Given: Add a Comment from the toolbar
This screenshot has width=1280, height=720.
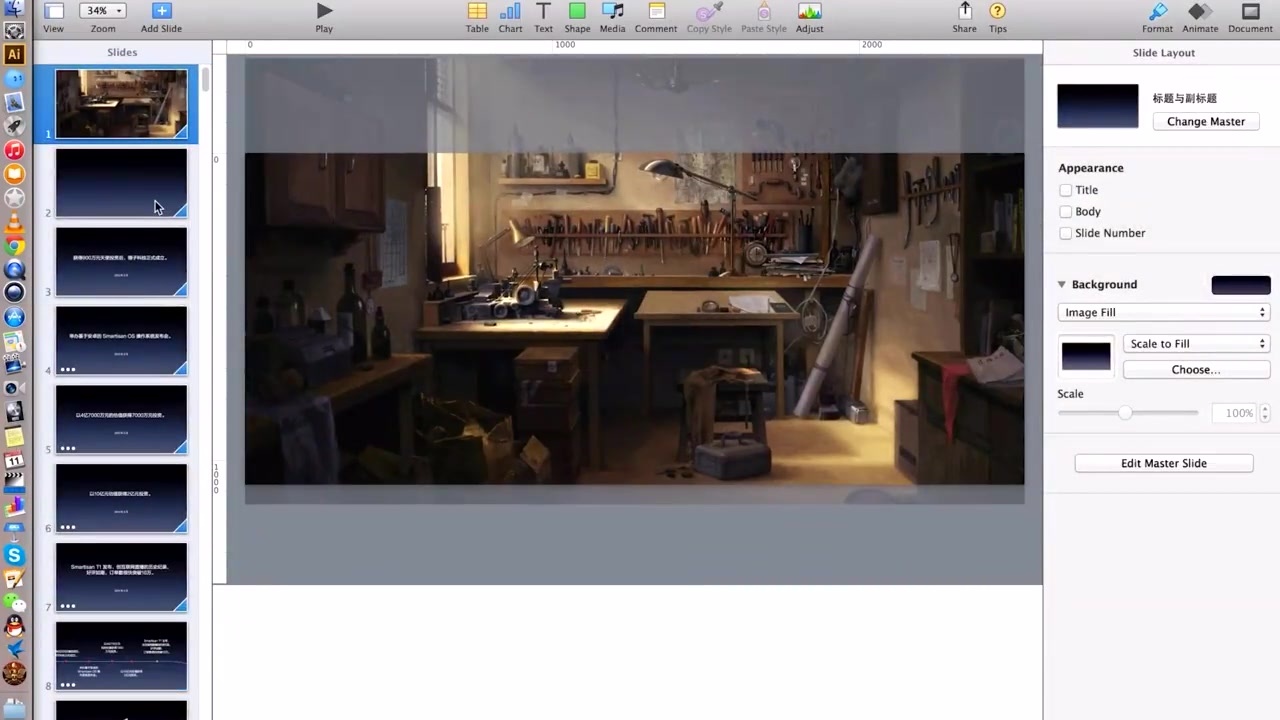Looking at the screenshot, I should pos(656,11).
